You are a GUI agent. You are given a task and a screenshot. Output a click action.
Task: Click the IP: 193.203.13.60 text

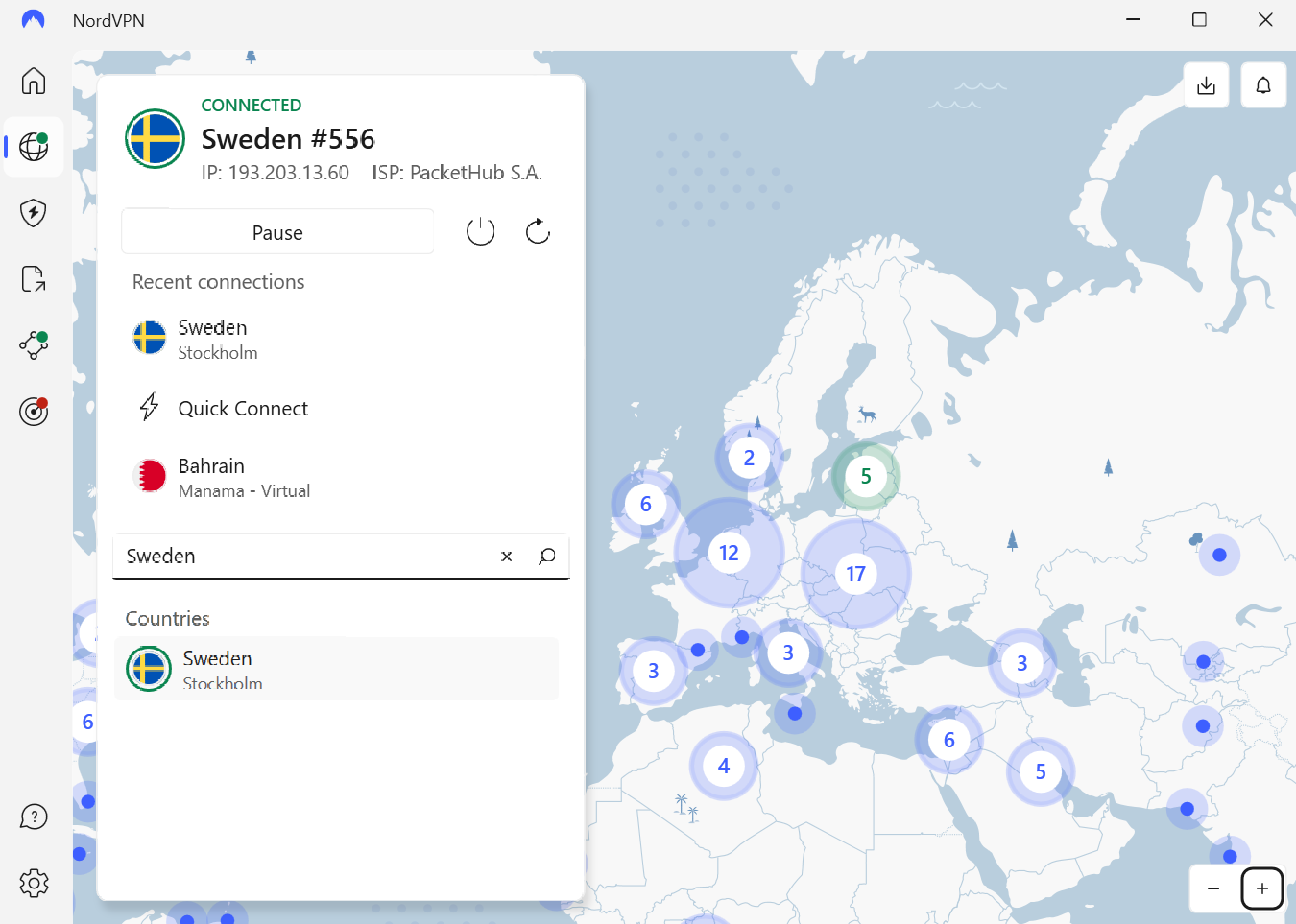275,173
